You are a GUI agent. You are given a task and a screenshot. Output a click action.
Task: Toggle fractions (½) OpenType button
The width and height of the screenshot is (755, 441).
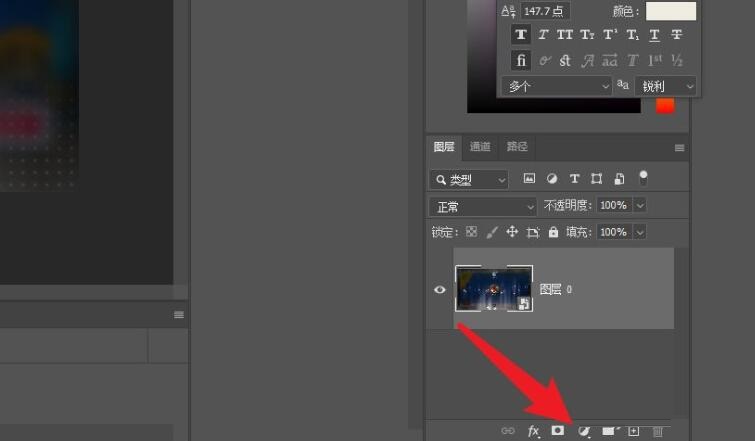[677, 61]
